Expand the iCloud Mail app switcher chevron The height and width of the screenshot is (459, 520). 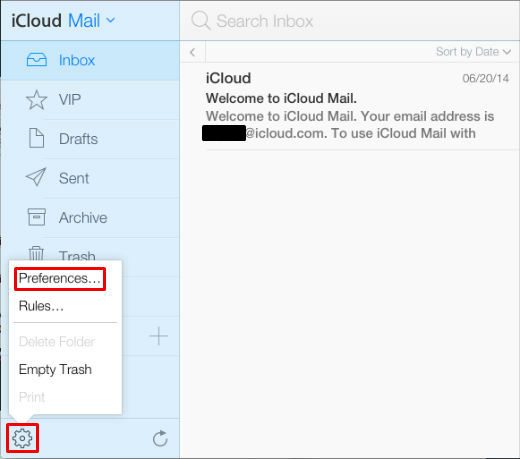(110, 20)
